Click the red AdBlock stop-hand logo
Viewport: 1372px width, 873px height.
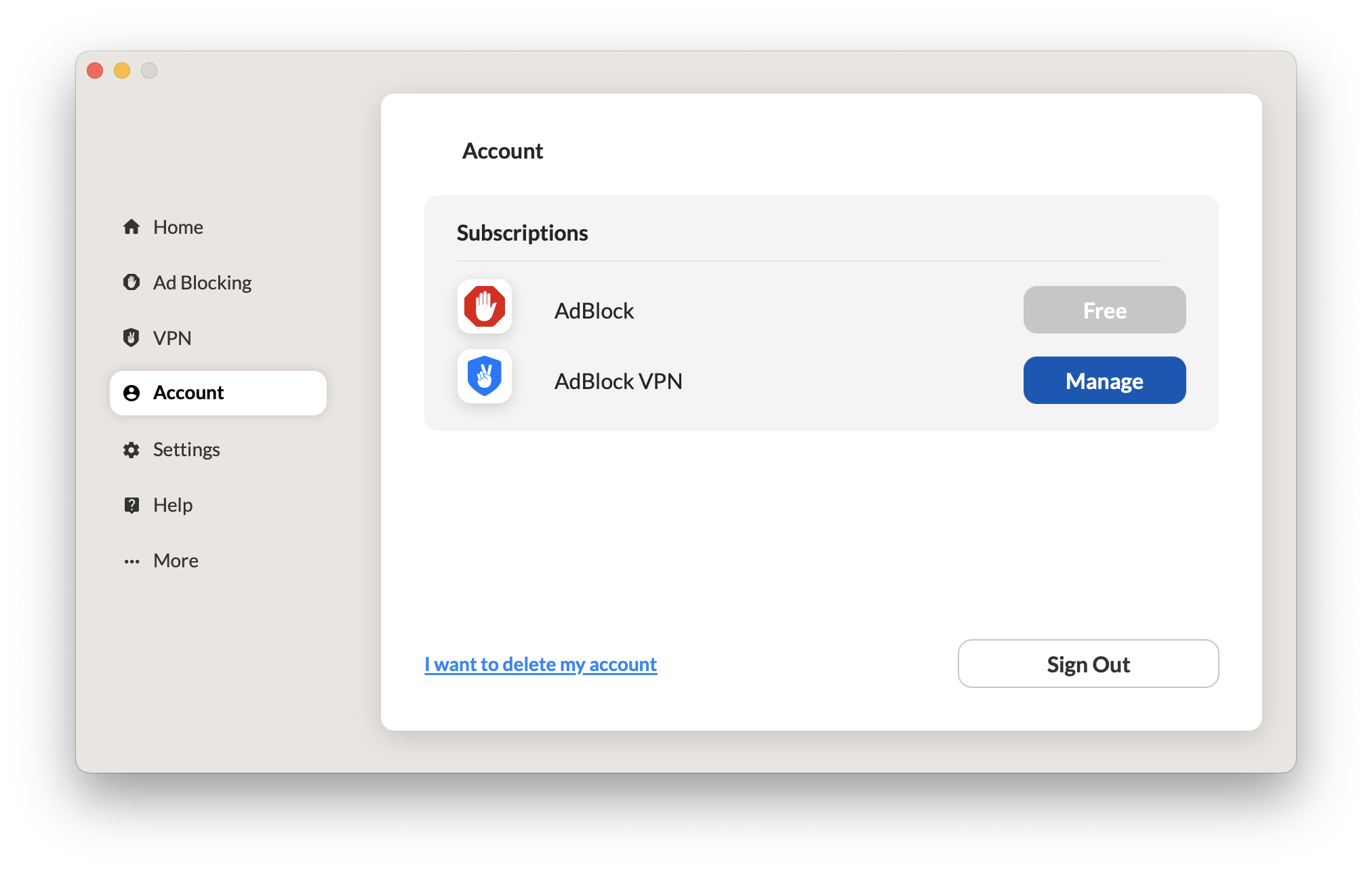click(485, 307)
